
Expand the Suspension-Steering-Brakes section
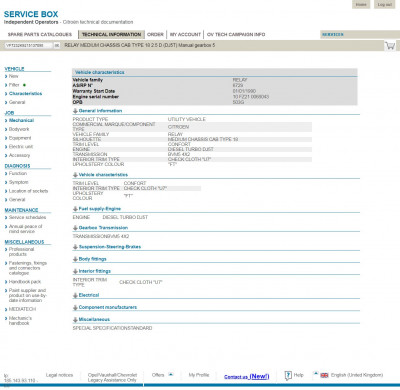click(75, 247)
